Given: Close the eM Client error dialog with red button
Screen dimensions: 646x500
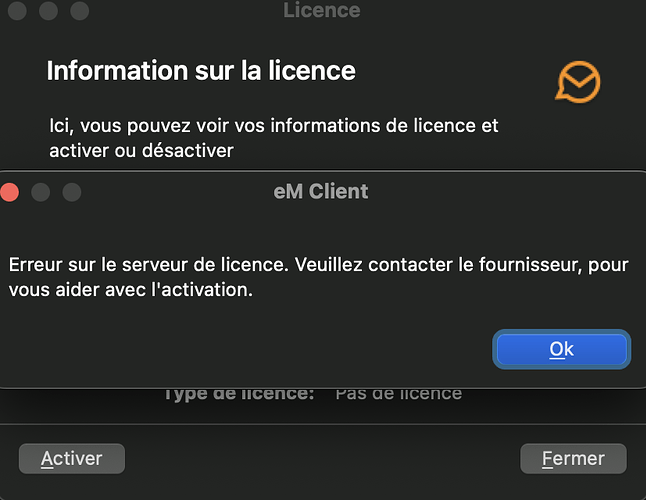Looking at the screenshot, I should tap(10, 191).
